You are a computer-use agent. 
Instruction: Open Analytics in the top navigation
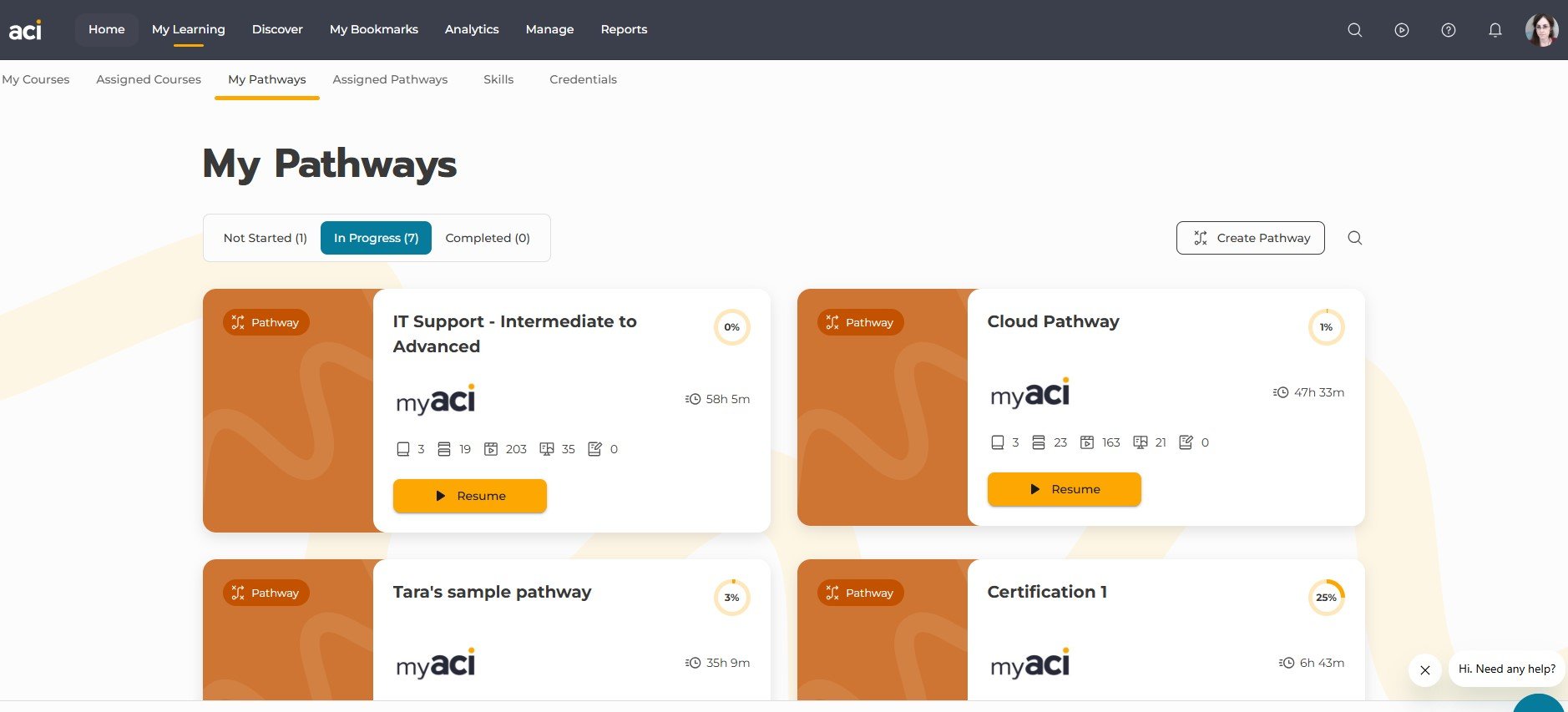tap(472, 29)
